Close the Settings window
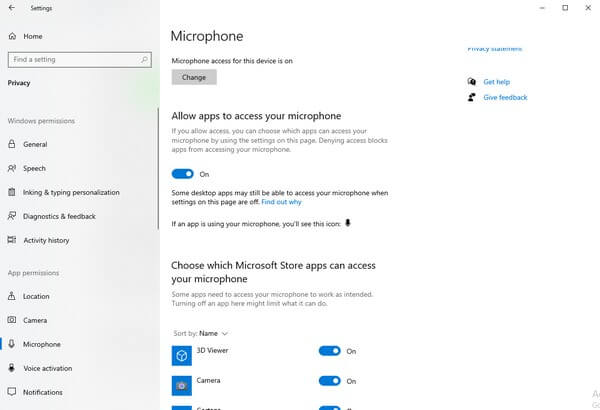This screenshot has height=410, width=600. click(x=588, y=8)
